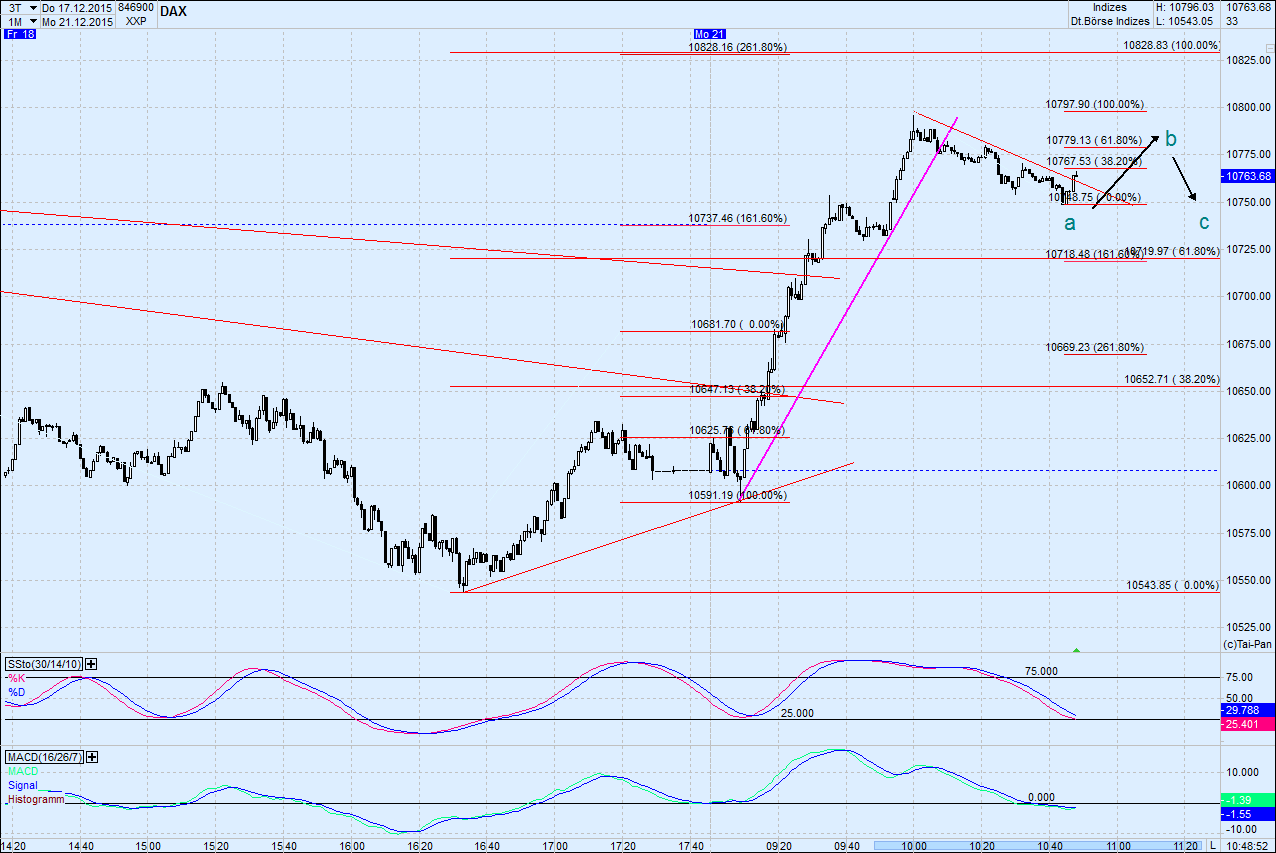The width and height of the screenshot is (1276, 853).
Task: Click the end date Mo 21.12.2015 field
Action: click(77, 20)
